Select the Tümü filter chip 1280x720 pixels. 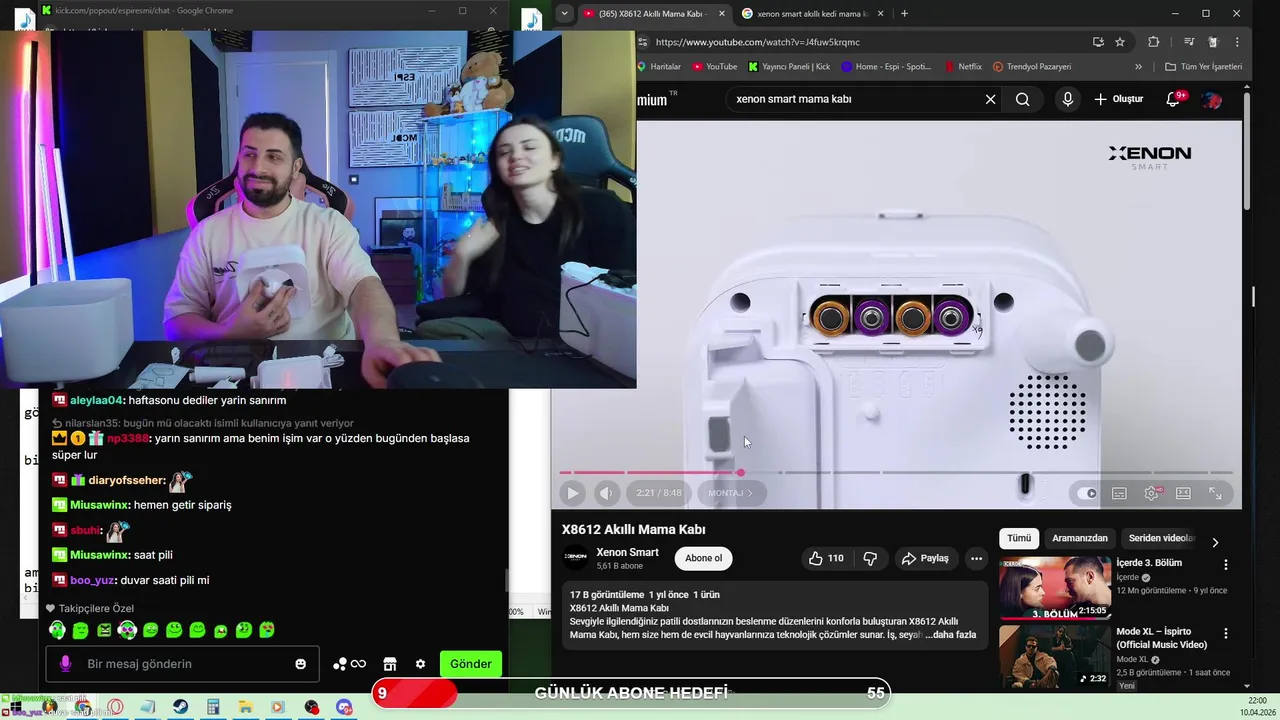tap(1019, 538)
